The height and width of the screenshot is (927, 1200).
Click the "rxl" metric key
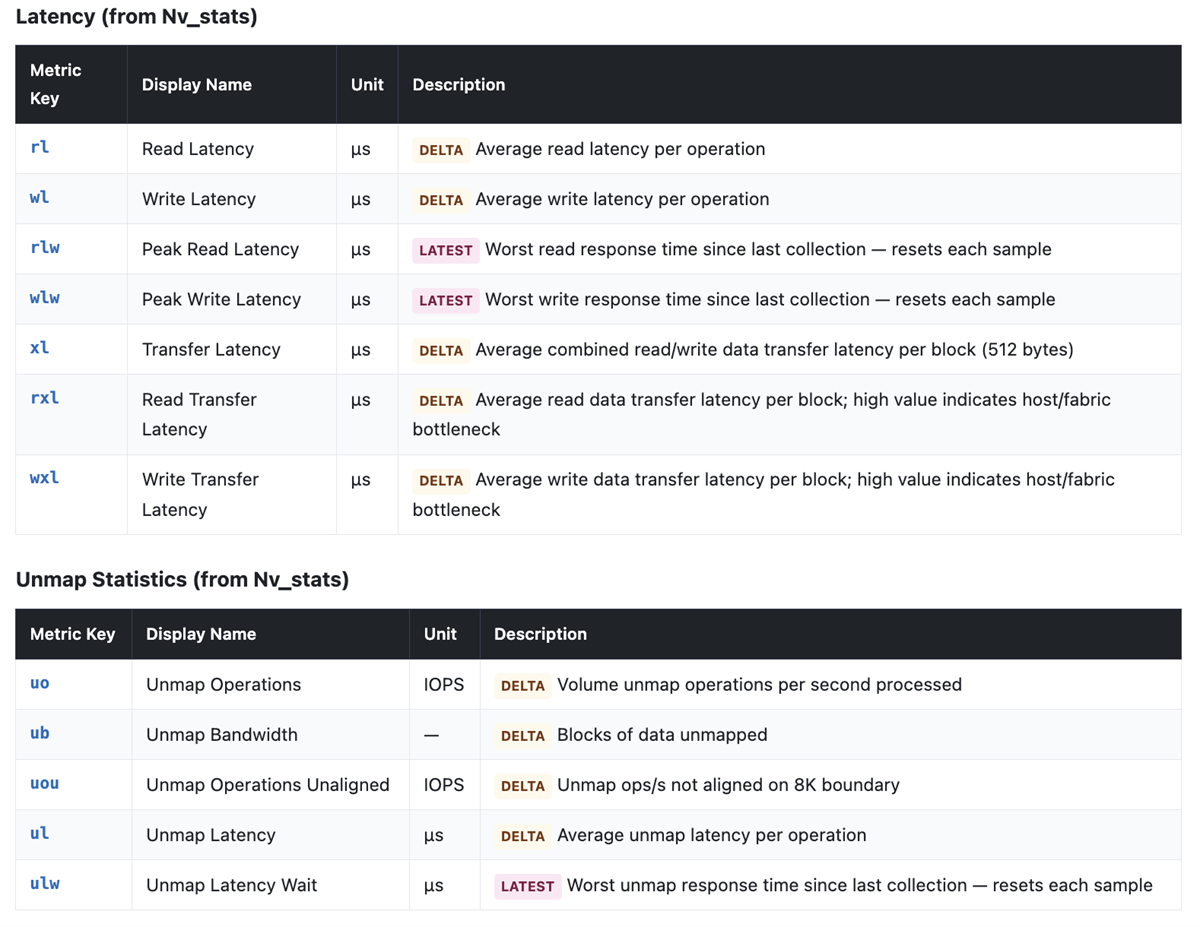pos(45,398)
